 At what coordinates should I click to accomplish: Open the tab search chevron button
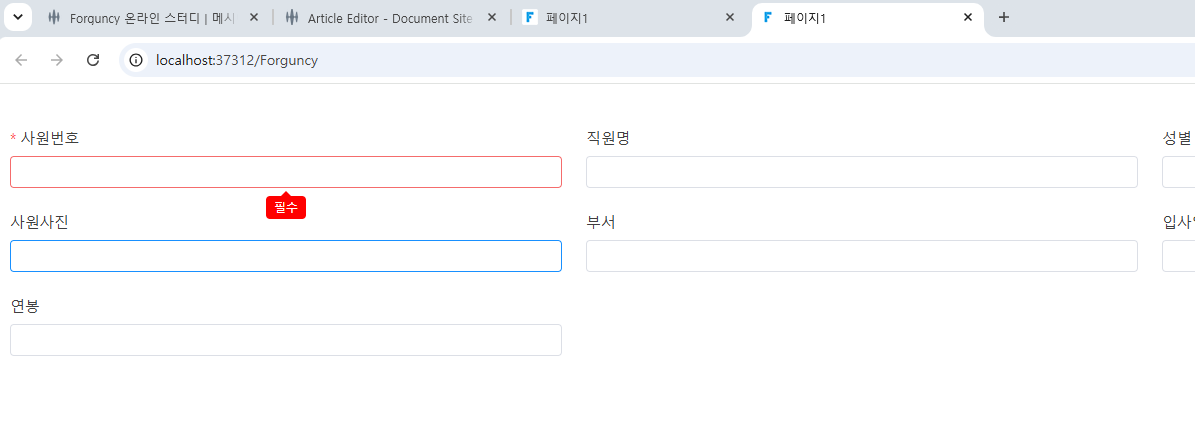pyautogui.click(x=18, y=17)
